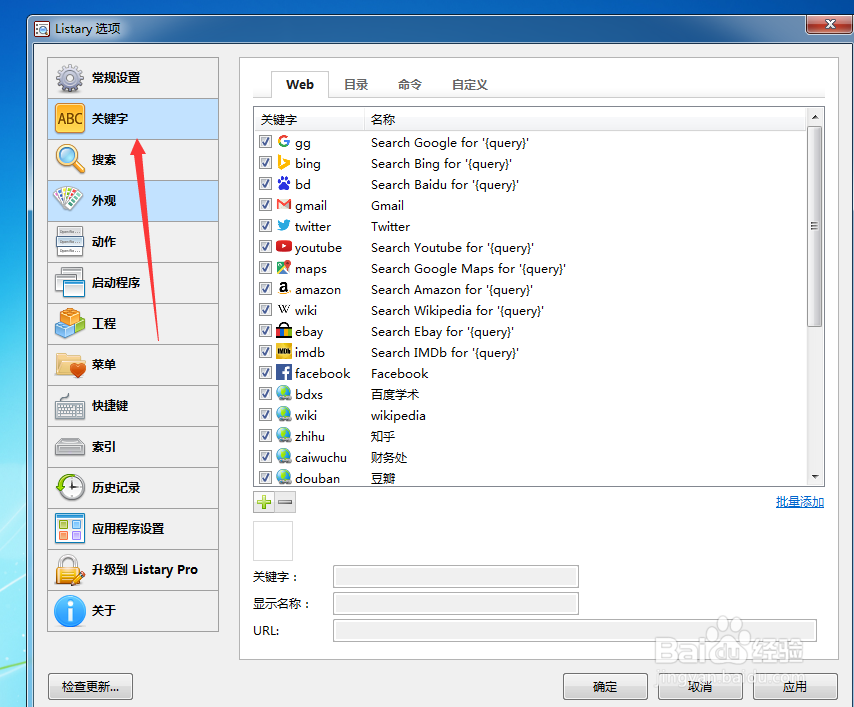Click the green plus add keyword icon
This screenshot has width=854, height=707.
[x=264, y=502]
